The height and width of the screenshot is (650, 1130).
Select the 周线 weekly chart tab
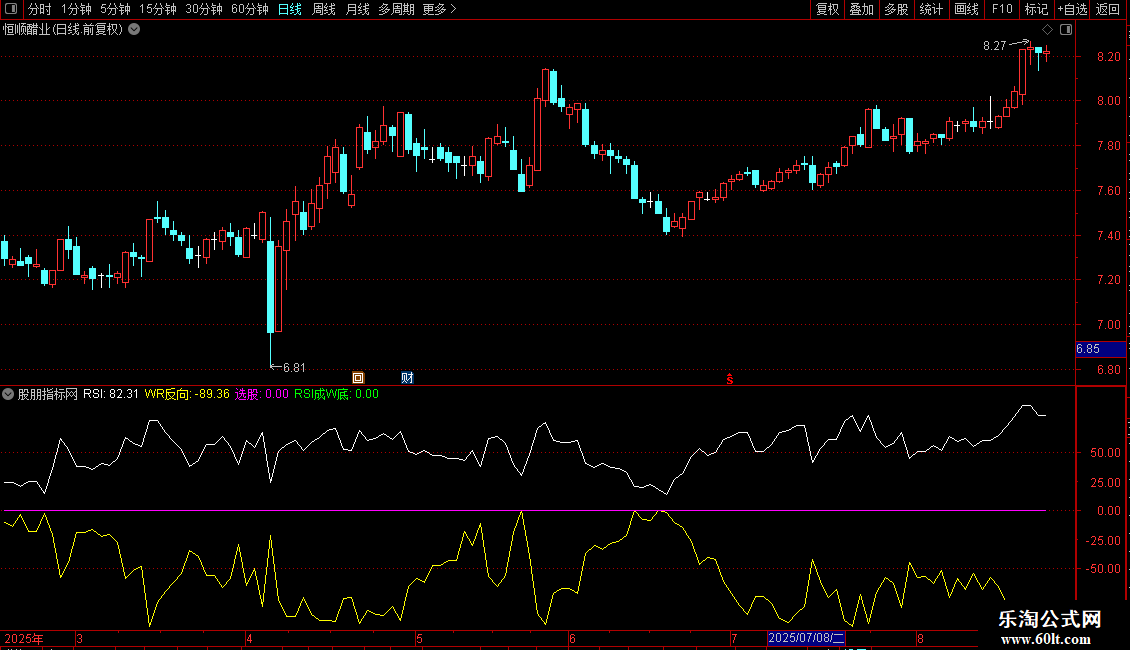(x=324, y=9)
